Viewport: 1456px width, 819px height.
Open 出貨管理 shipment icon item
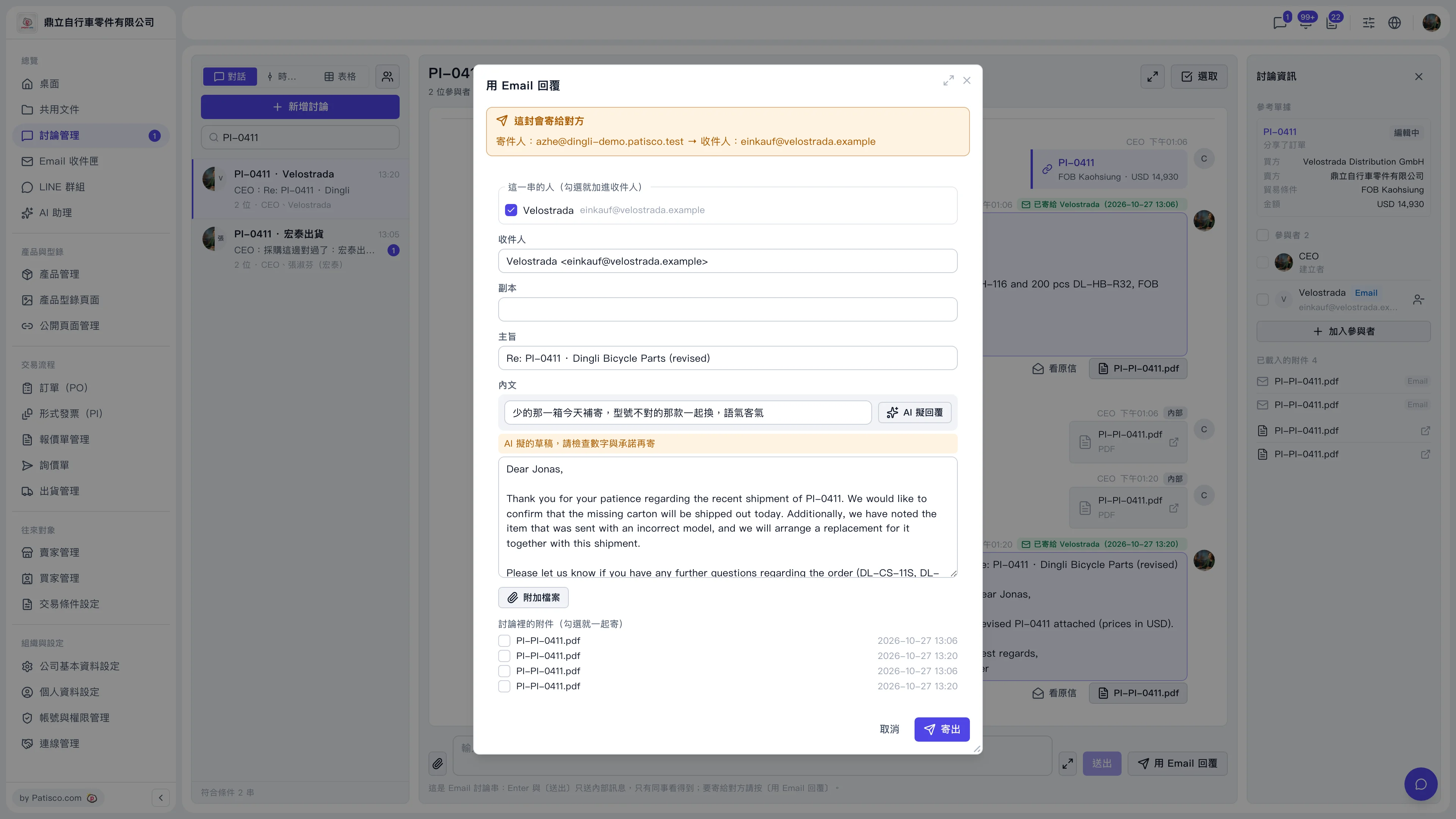click(91, 491)
